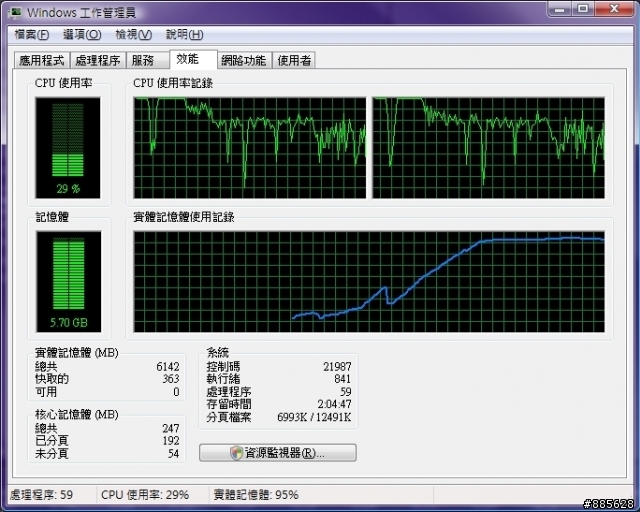Switch to the 網路功能 tab
This screenshot has height=512, width=640.
244,60
